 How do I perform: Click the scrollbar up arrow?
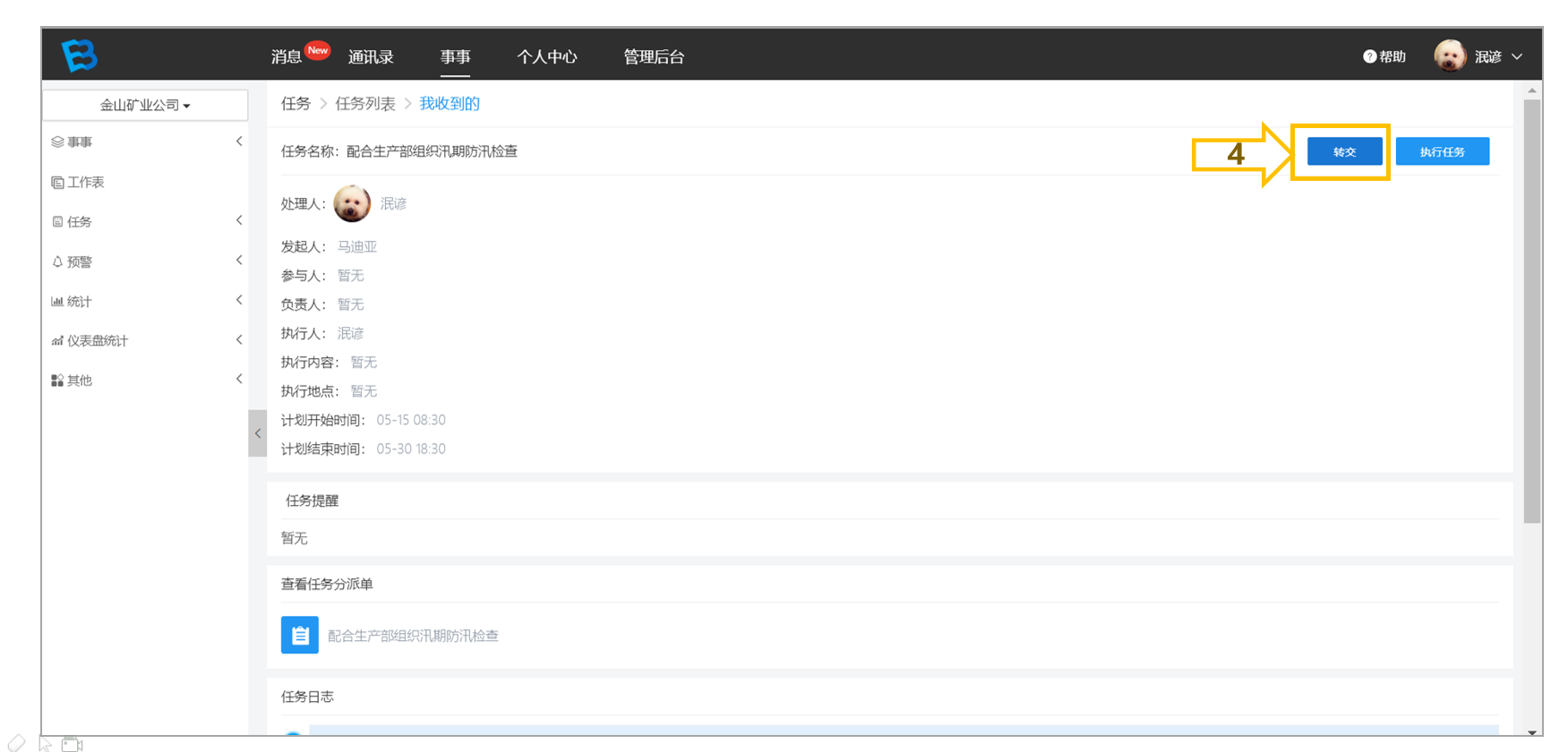(1532, 90)
